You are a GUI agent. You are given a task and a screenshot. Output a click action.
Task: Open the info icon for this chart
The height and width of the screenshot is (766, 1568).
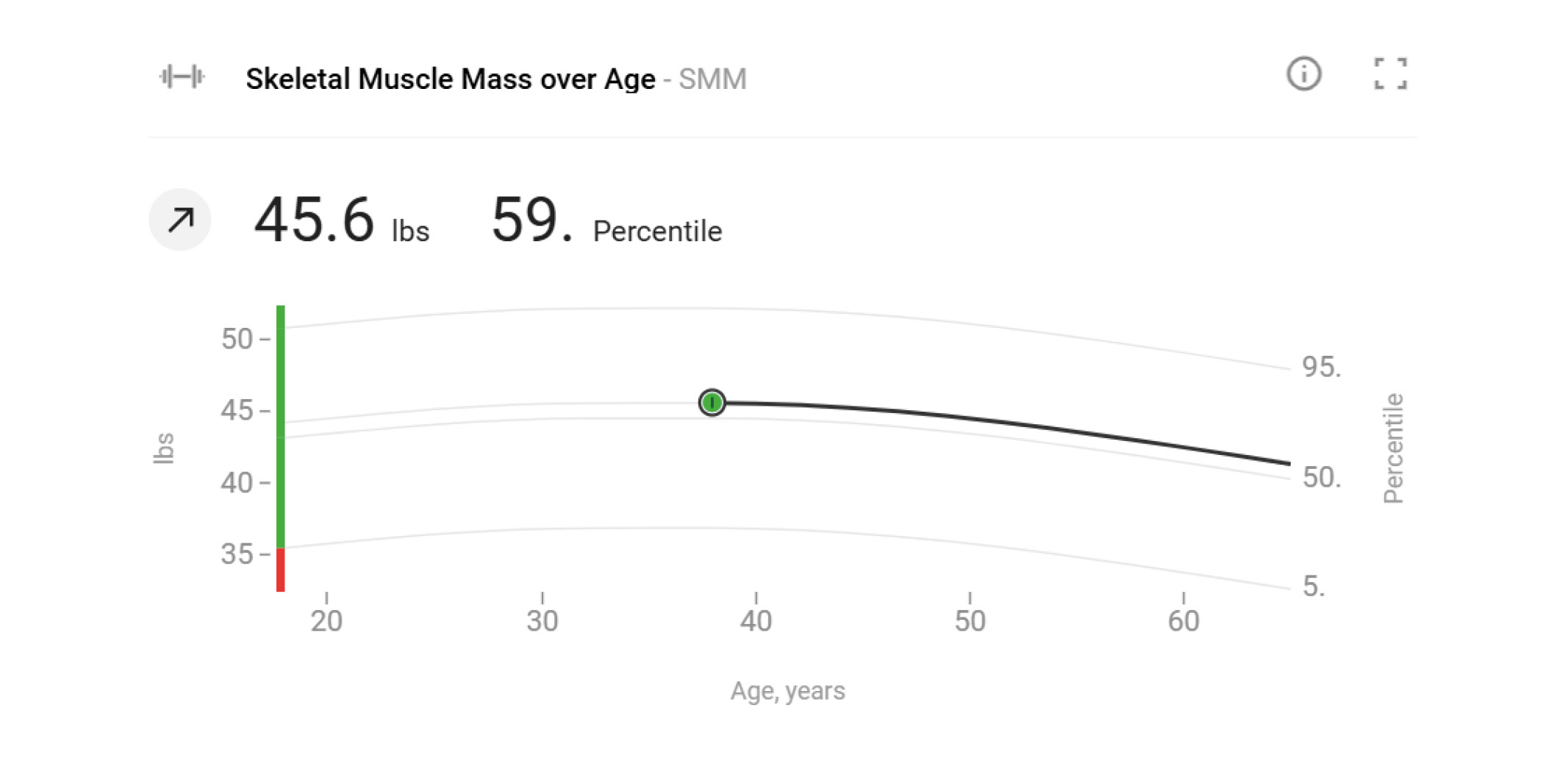pos(1303,74)
